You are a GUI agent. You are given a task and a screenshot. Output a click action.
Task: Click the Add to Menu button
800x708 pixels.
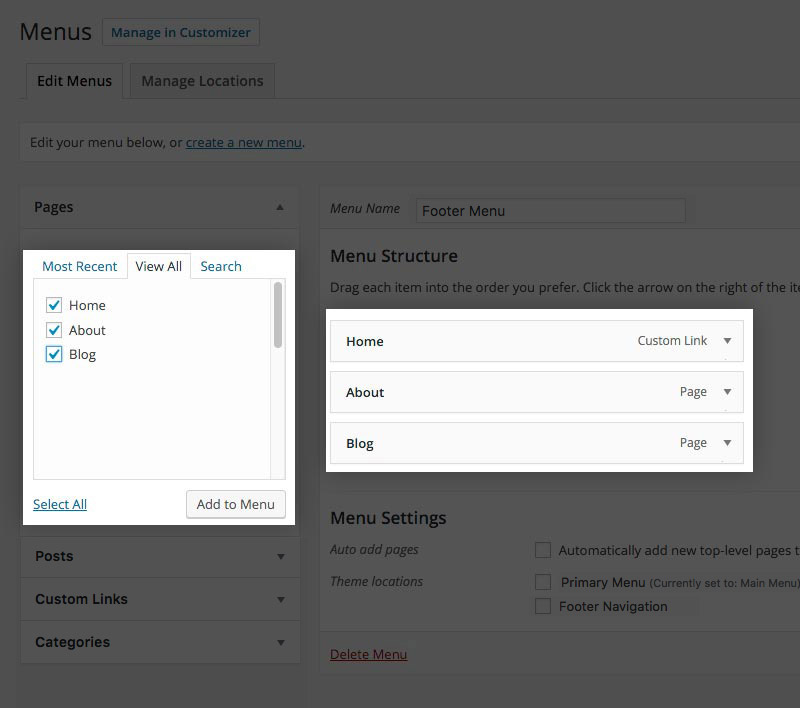235,504
